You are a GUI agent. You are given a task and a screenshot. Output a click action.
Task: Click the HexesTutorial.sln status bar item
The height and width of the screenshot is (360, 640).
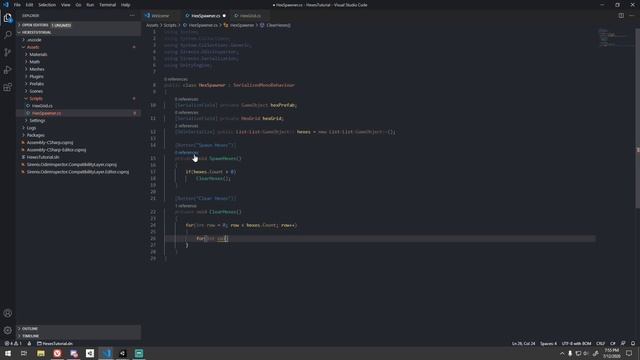(x=55, y=344)
